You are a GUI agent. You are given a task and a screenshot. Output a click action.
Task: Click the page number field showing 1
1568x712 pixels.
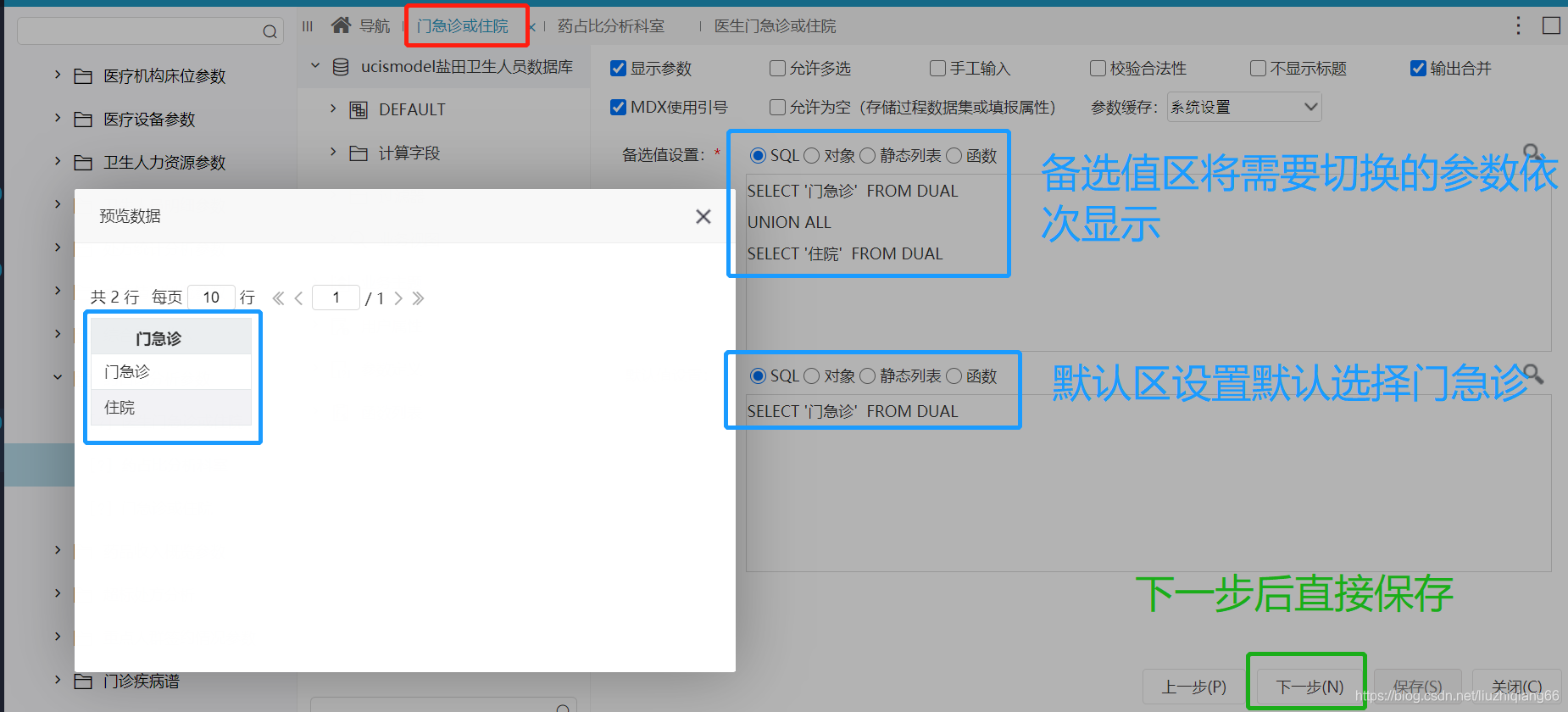point(336,298)
